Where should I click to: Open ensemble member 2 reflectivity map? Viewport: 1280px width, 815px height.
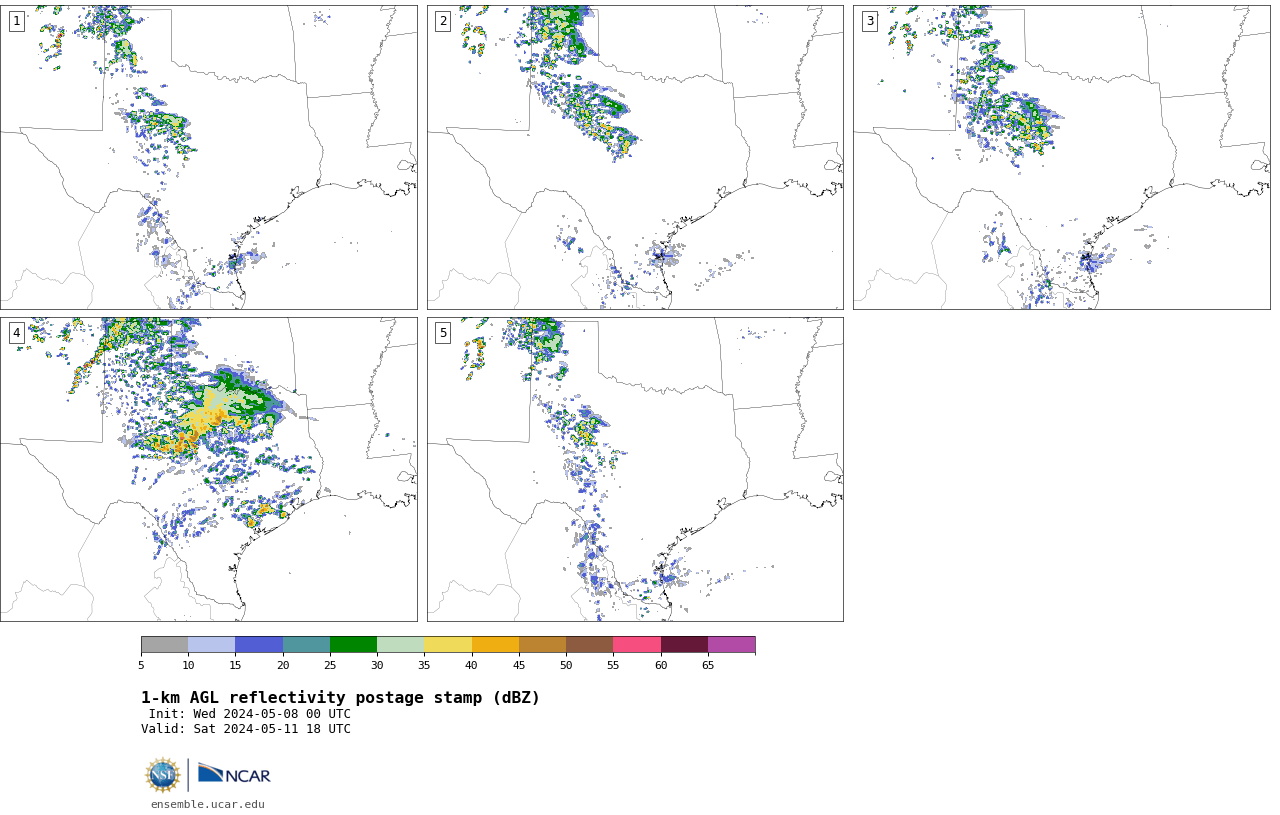(635, 157)
